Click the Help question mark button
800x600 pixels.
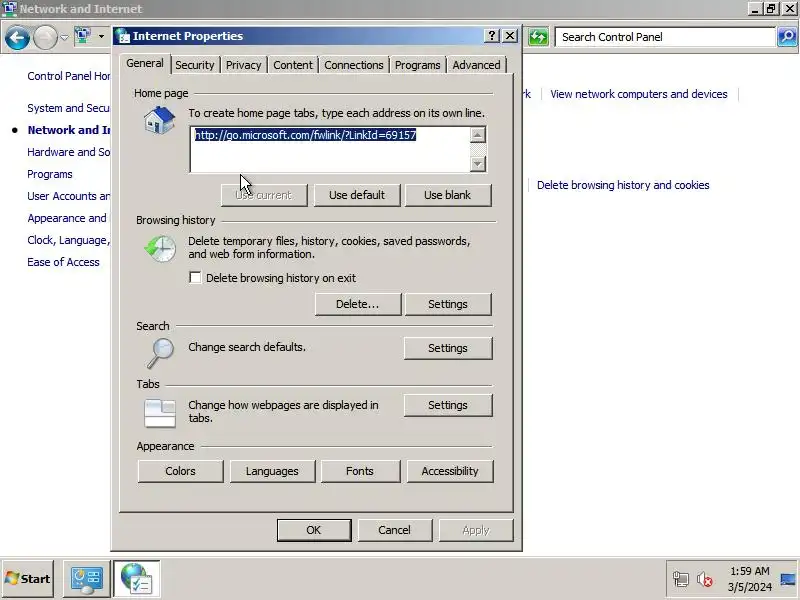(x=491, y=35)
